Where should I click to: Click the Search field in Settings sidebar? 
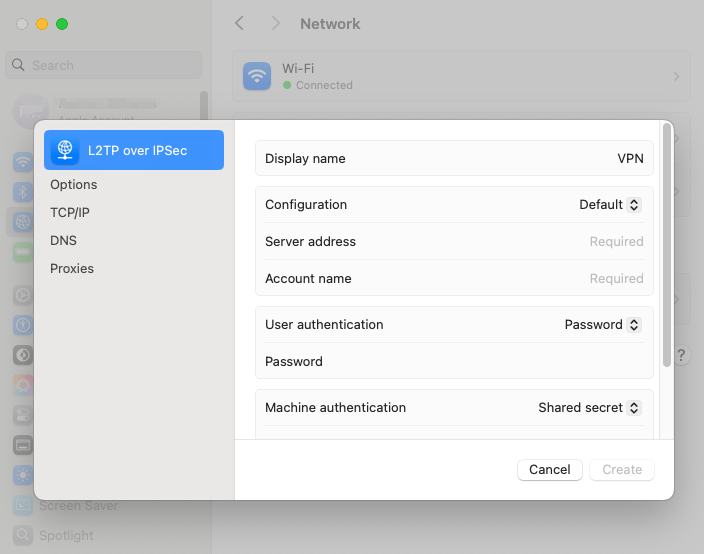103,65
